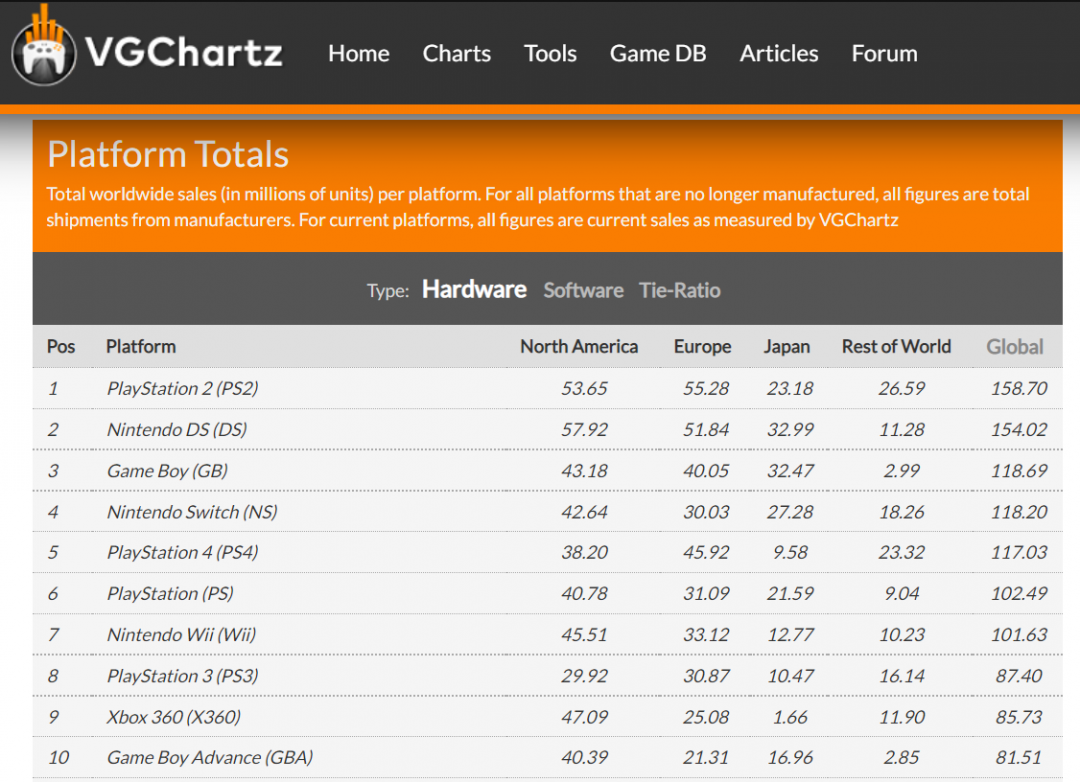Viewport: 1080px width, 782px height.
Task: Select the Hardware type tab
Action: point(474,290)
